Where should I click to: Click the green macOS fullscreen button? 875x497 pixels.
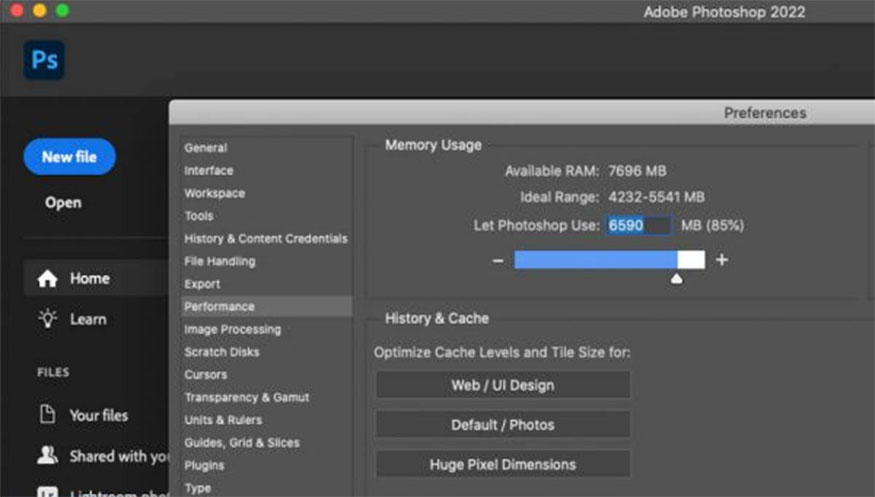[x=62, y=10]
